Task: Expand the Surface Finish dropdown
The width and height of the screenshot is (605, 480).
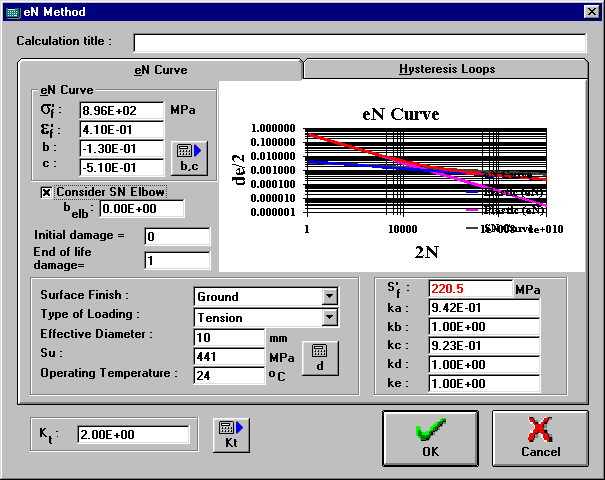Action: coord(330,297)
